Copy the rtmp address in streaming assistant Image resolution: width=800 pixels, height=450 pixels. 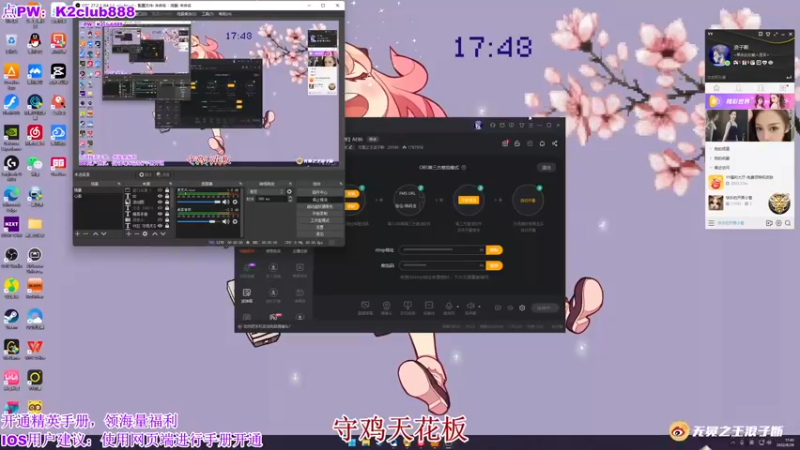(494, 250)
